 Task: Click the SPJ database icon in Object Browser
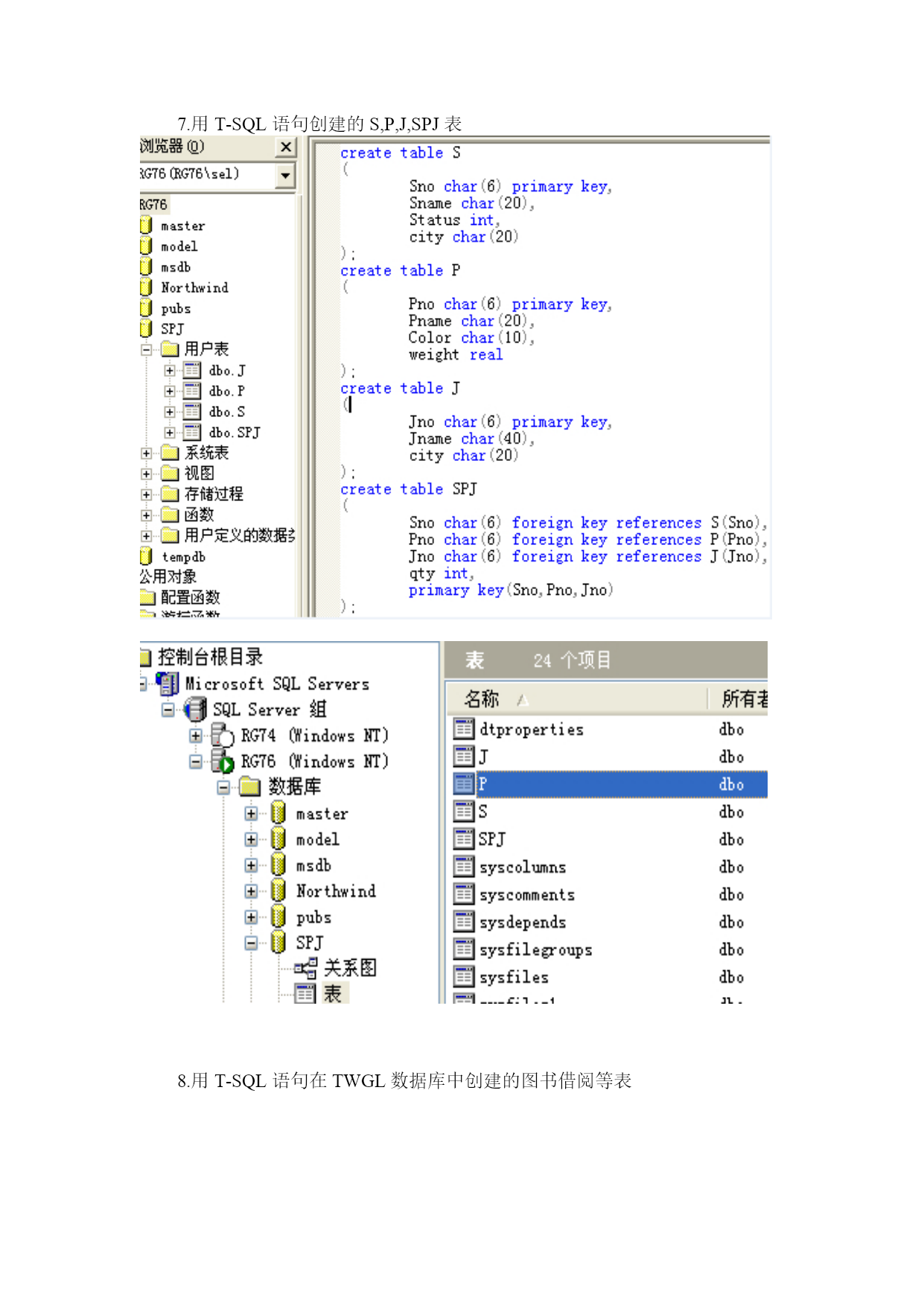point(146,328)
